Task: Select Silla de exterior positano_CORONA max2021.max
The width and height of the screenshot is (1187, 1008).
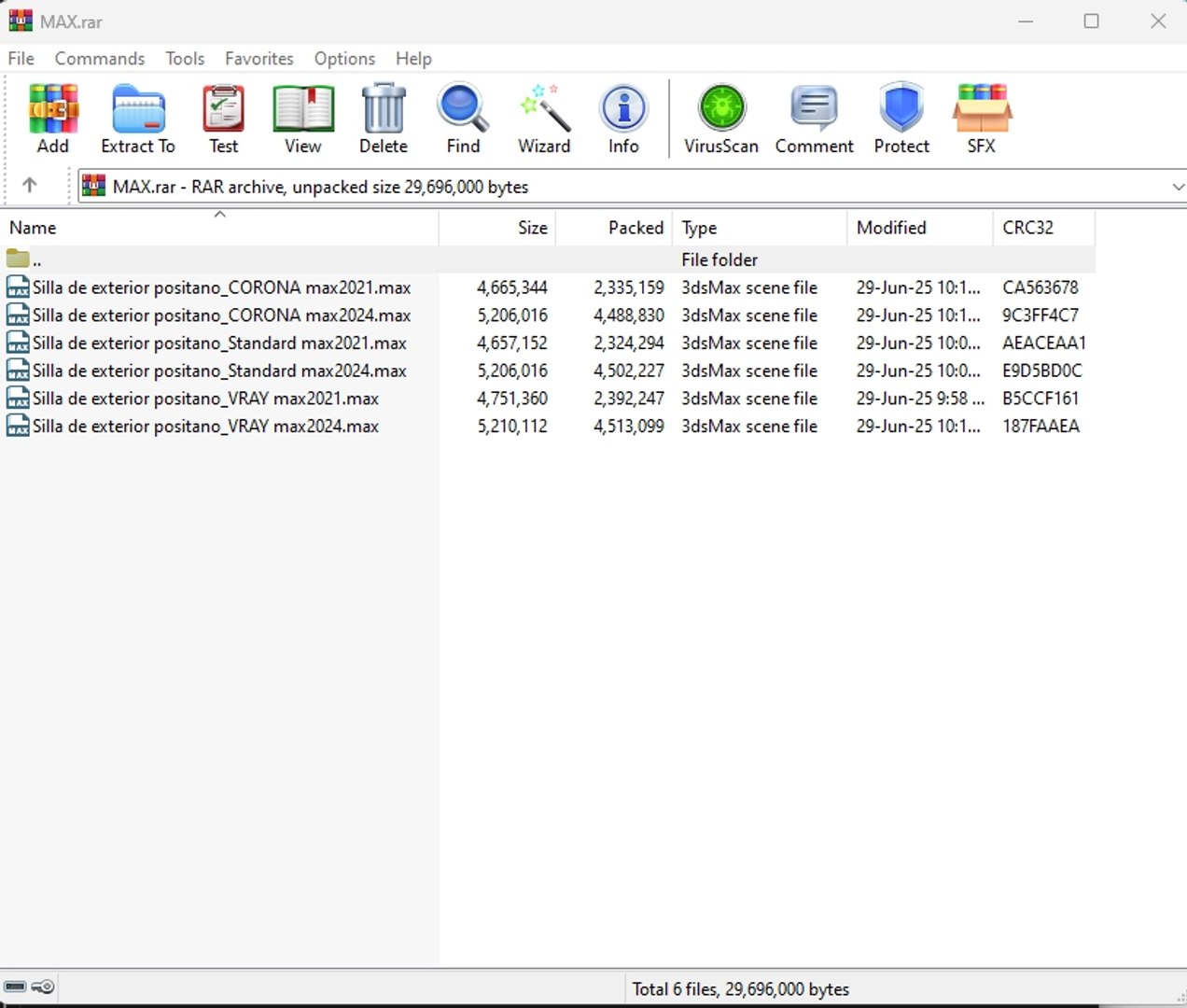Action: 221,287
